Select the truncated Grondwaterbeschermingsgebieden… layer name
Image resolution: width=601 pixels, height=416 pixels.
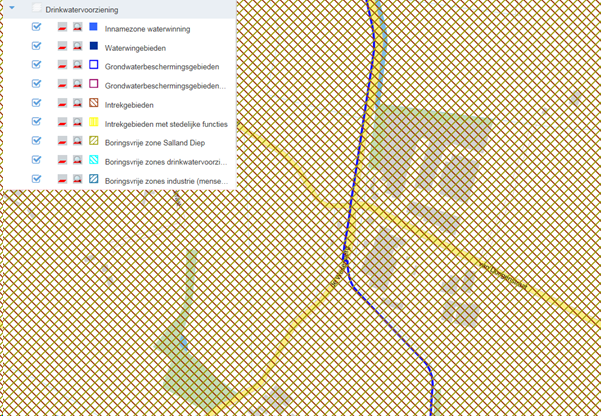[x=165, y=86]
